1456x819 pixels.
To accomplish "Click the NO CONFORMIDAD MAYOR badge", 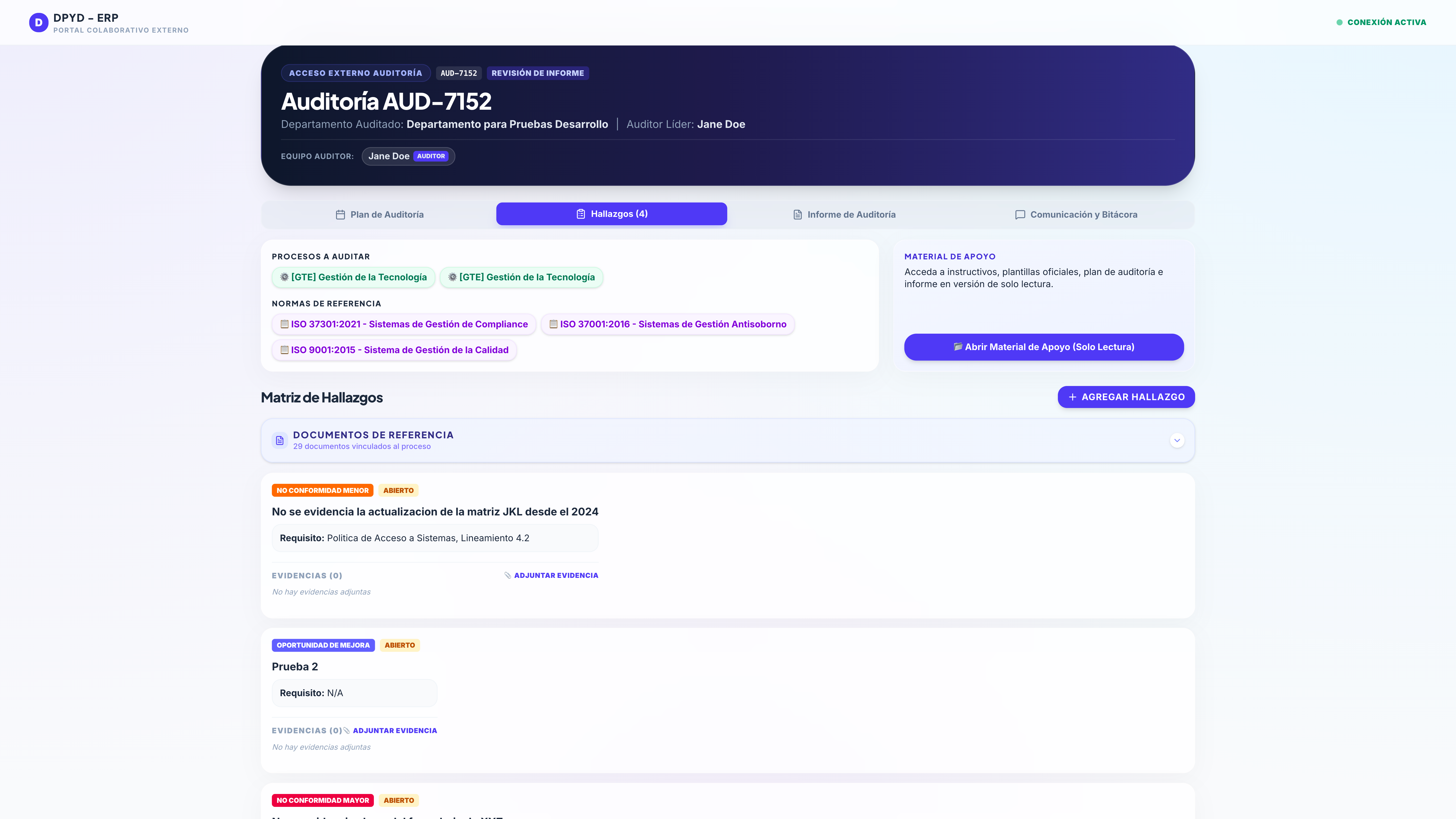I will point(323,800).
